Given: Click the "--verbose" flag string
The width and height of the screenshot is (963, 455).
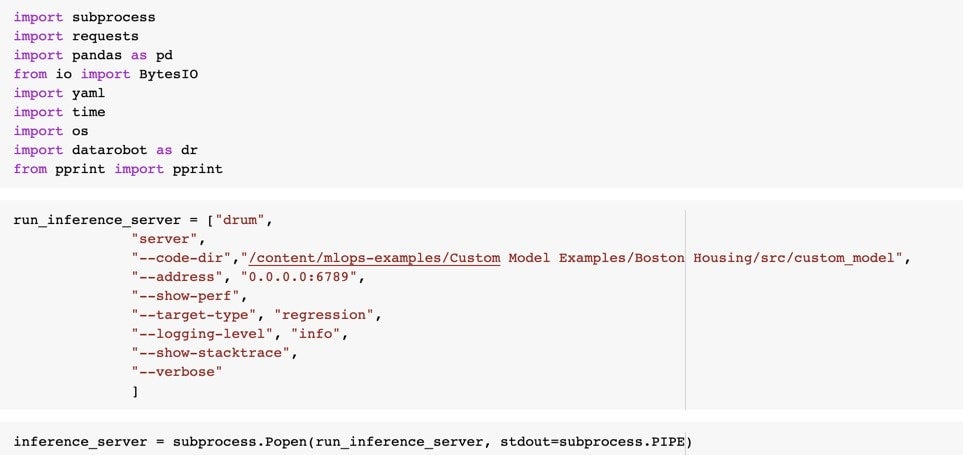Looking at the screenshot, I should [177, 372].
